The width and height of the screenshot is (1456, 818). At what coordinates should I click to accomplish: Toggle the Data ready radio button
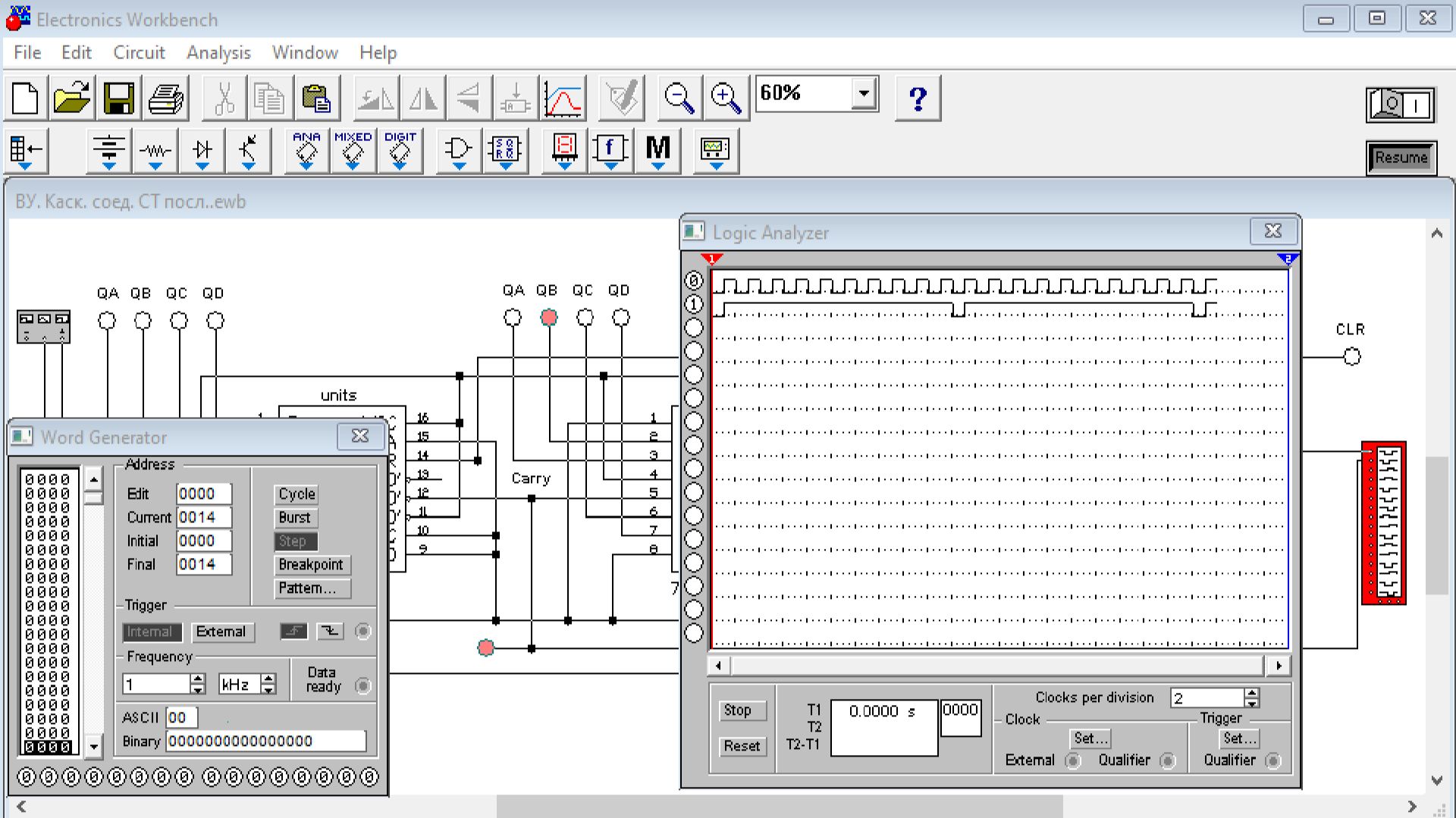[363, 686]
